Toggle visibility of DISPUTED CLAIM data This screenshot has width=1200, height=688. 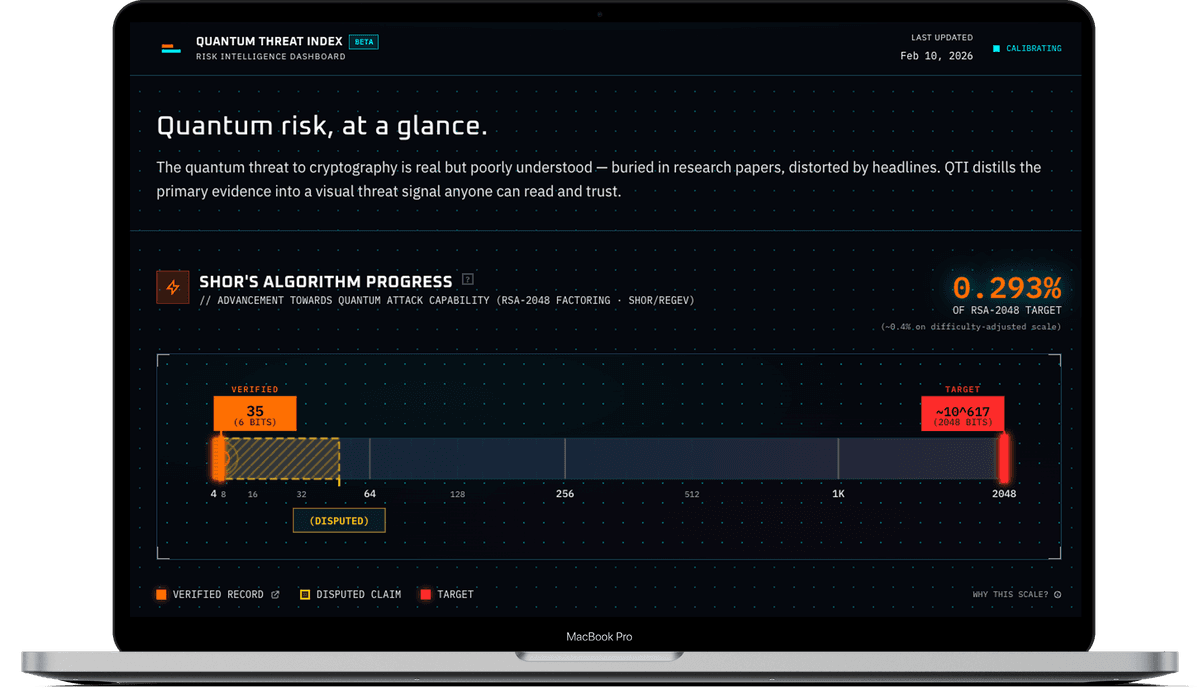359,593
